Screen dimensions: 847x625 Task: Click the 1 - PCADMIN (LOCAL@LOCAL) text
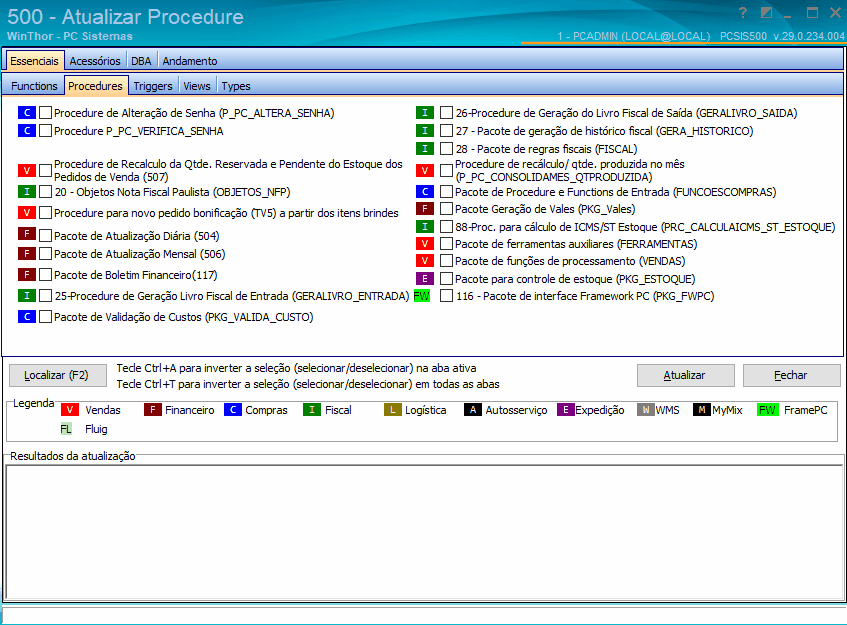point(634,36)
